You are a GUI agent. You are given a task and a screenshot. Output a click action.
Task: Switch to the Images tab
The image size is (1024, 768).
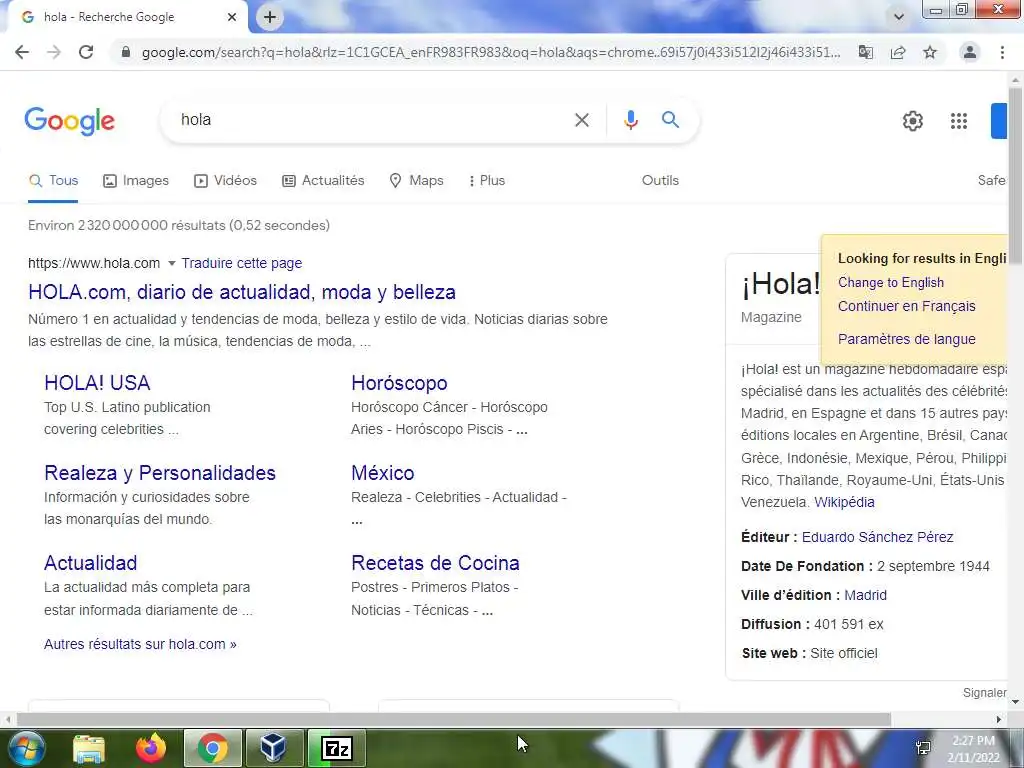[x=136, y=181]
